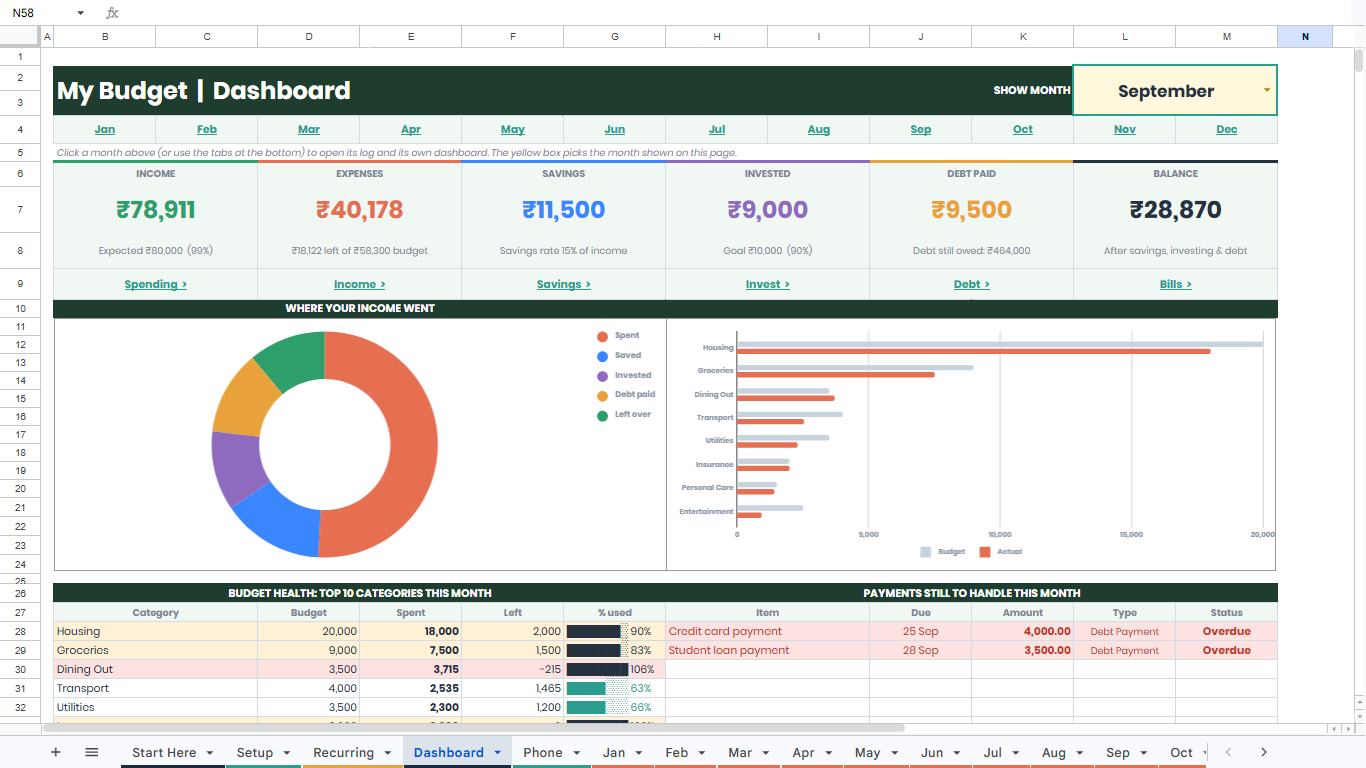The image size is (1366, 768).
Task: Select the Credit card payment item
Action: pos(767,631)
